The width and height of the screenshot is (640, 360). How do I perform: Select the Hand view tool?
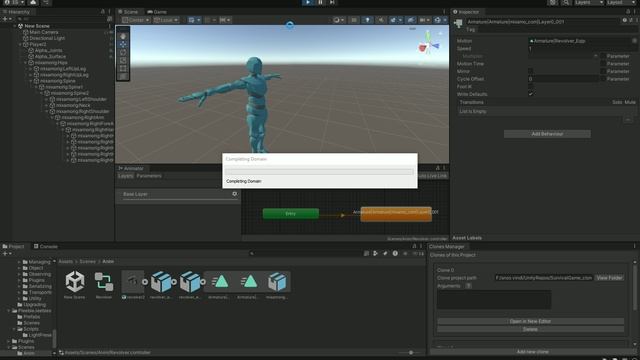123,36
